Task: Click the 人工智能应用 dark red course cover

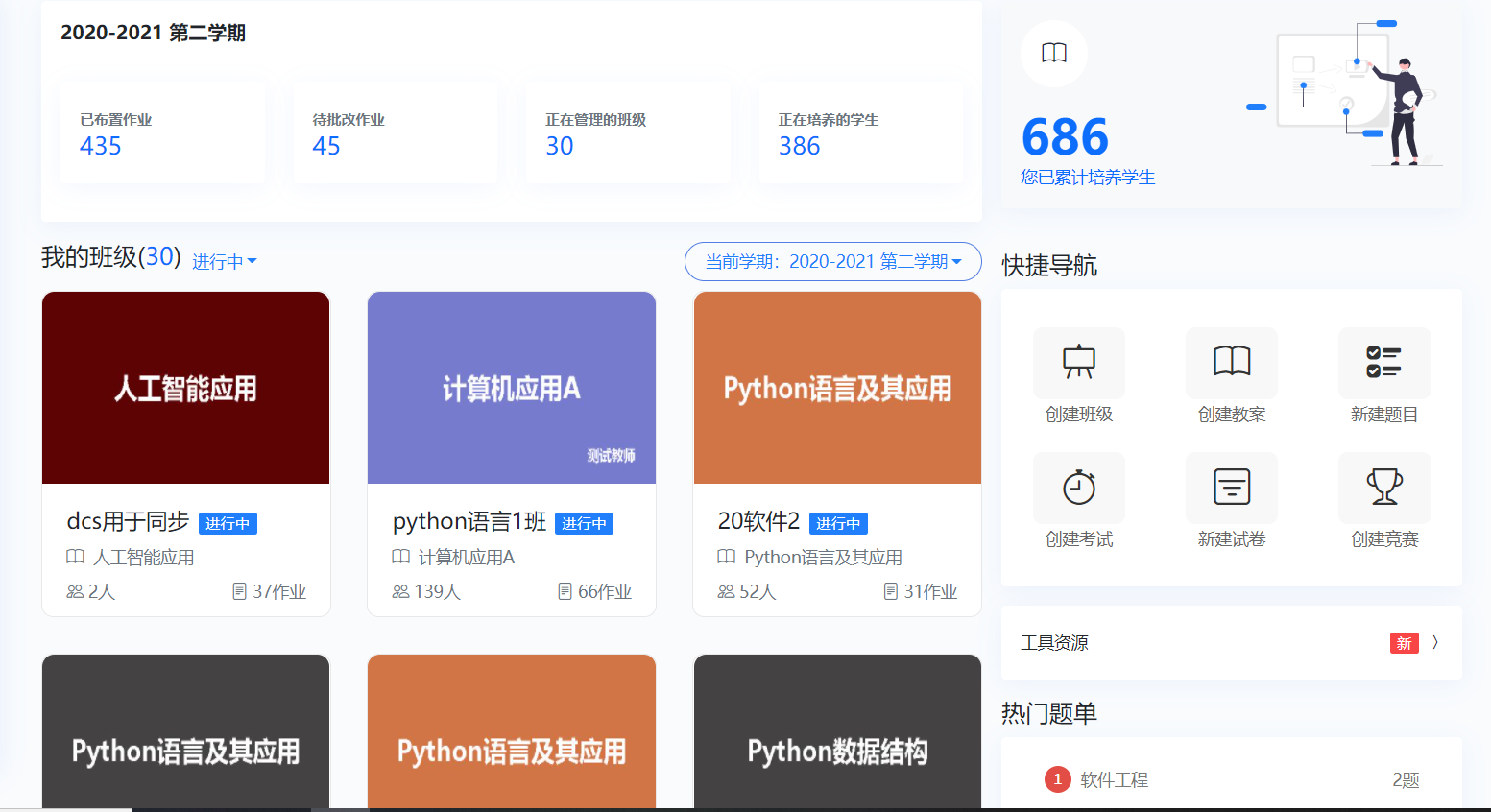Action: pos(186,388)
